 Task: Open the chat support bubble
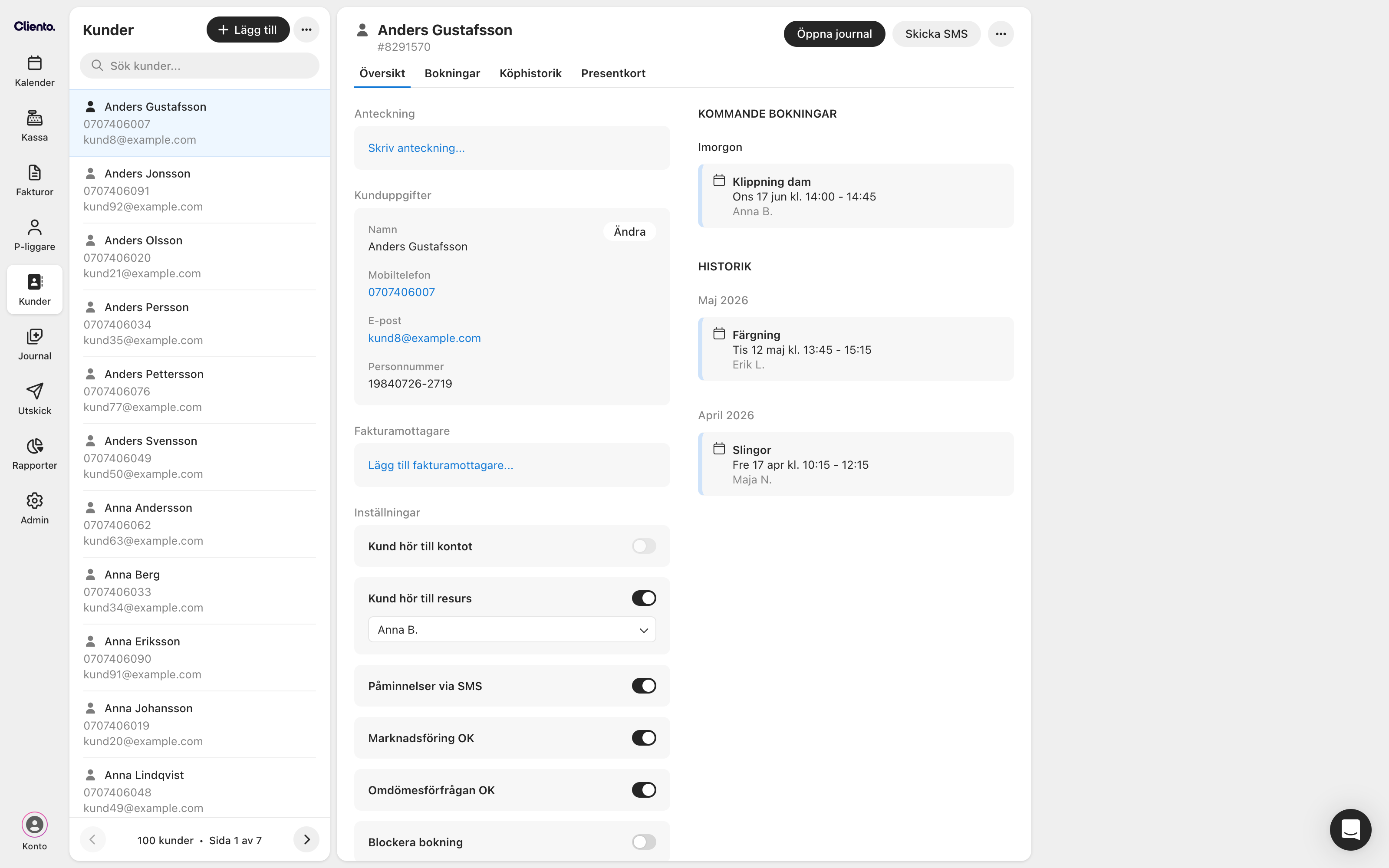[1350, 829]
